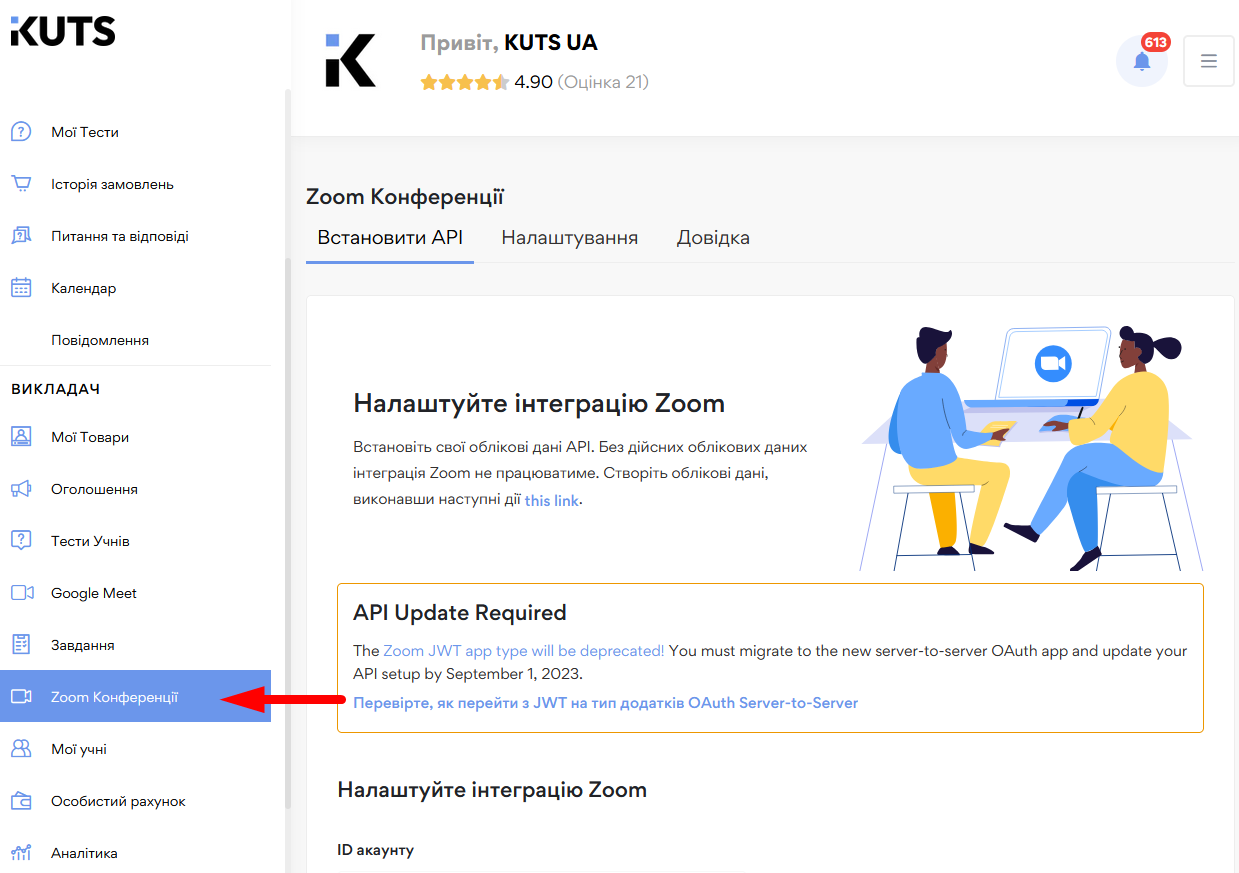This screenshot has width=1239, height=873.
Task: Select the Zoom Конференції camera icon
Action: click(x=22, y=696)
